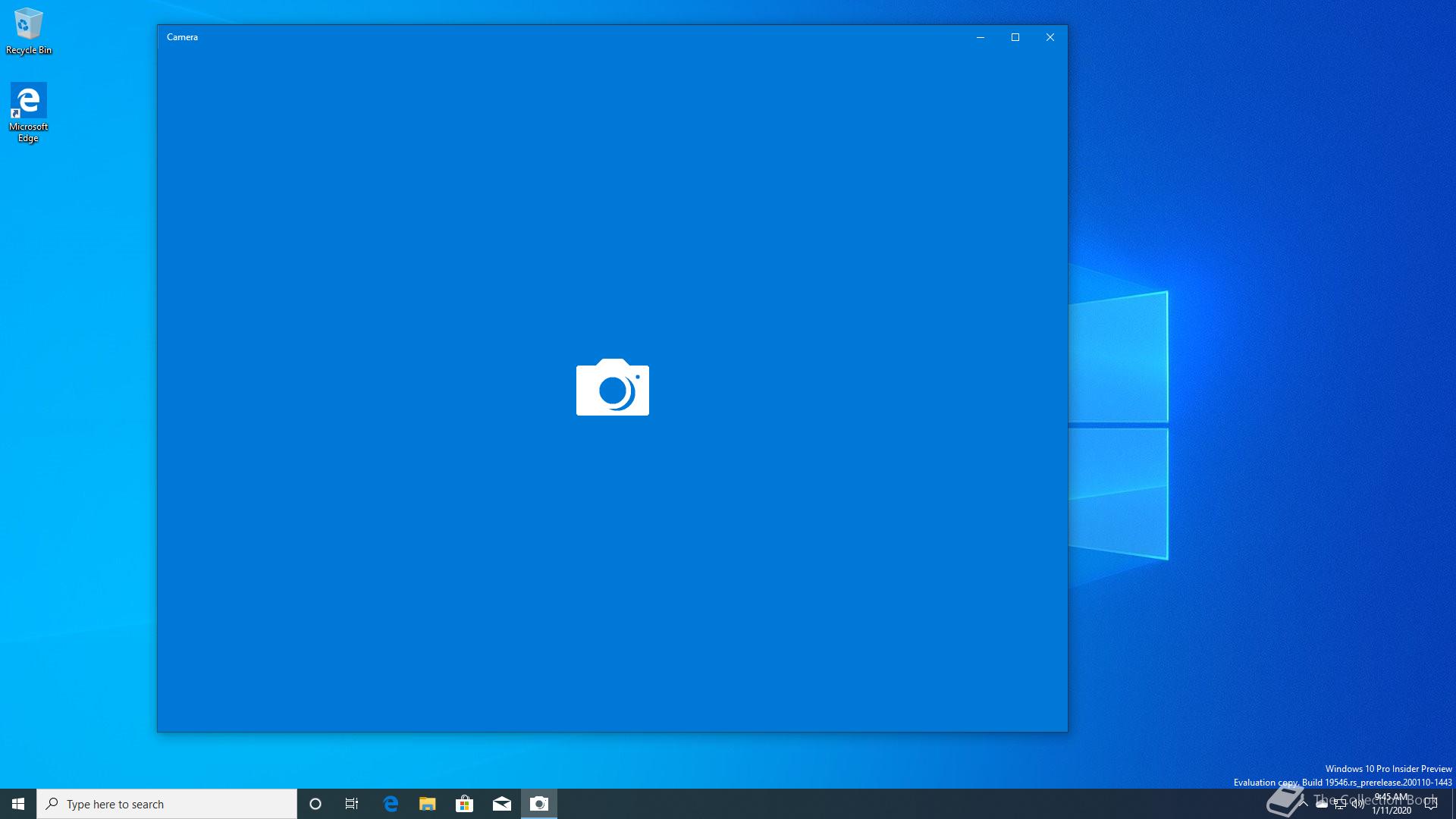The height and width of the screenshot is (819, 1456).
Task: Select the Microsoft Edge desktop shortcut
Action: [28, 113]
